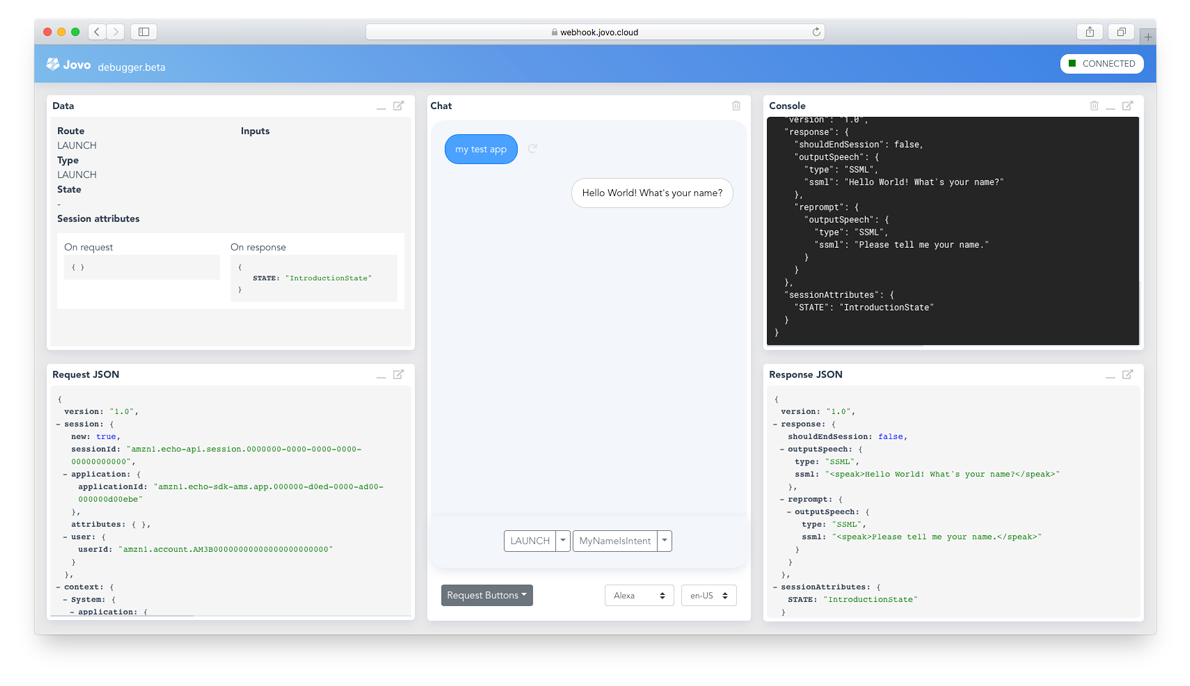Click the shouldEndSession false value in Response JSON
1190x686 pixels.
coord(891,436)
